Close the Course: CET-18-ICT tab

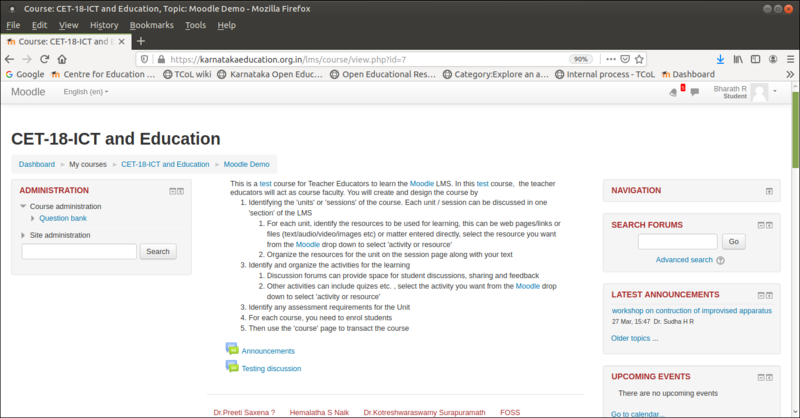[x=121, y=41]
